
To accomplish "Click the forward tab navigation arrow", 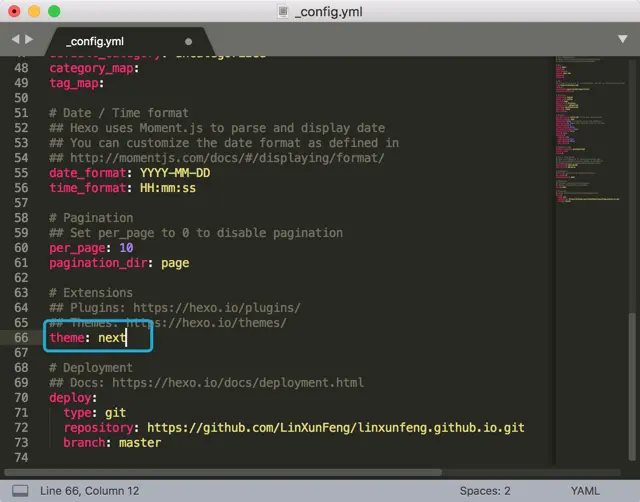I will pos(29,39).
